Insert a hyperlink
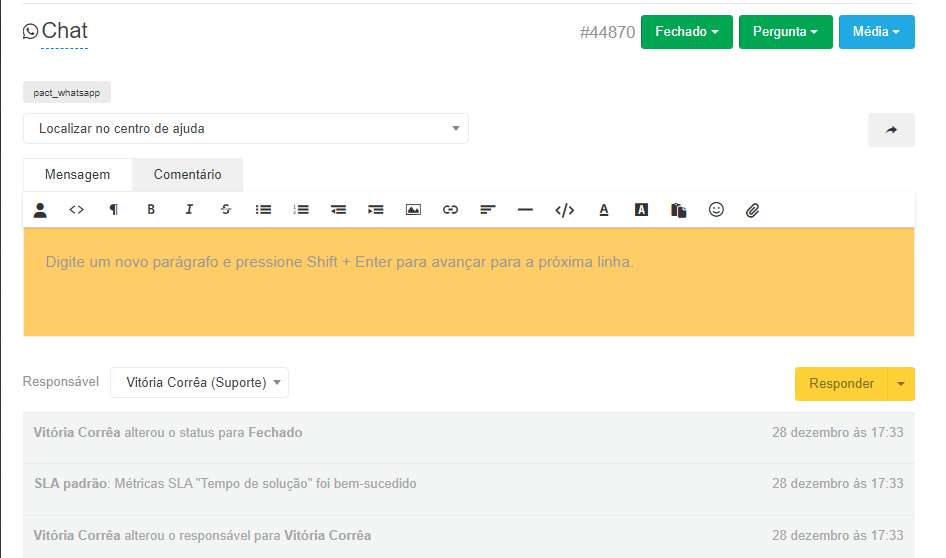The image size is (946, 558). click(x=450, y=210)
